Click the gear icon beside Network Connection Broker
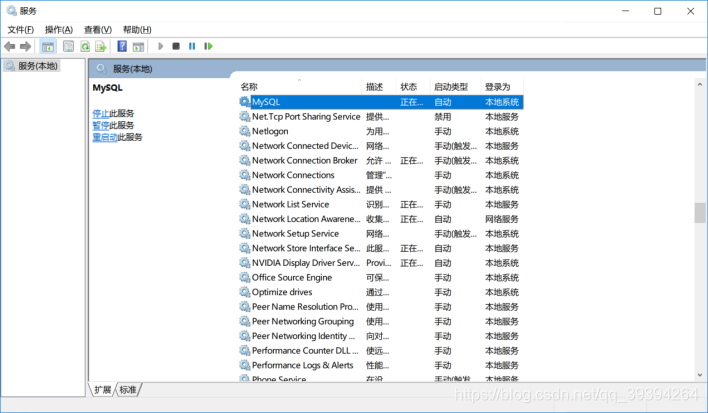Viewport: 708px width, 413px height. click(244, 161)
